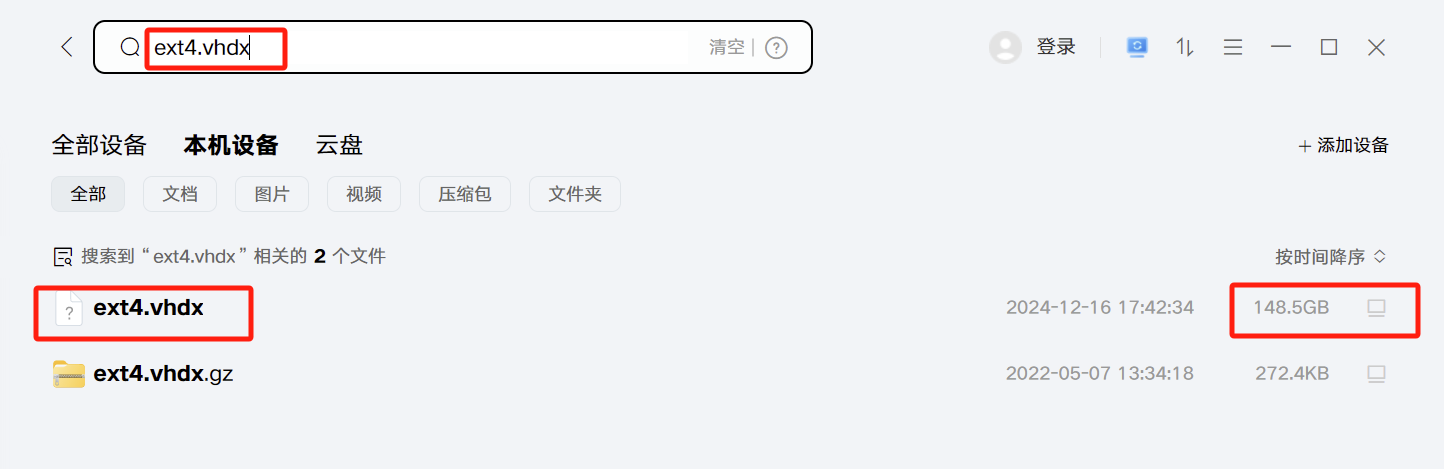The width and height of the screenshot is (1444, 469).
Task: Open the blue screen sync icon
Action: [1137, 47]
